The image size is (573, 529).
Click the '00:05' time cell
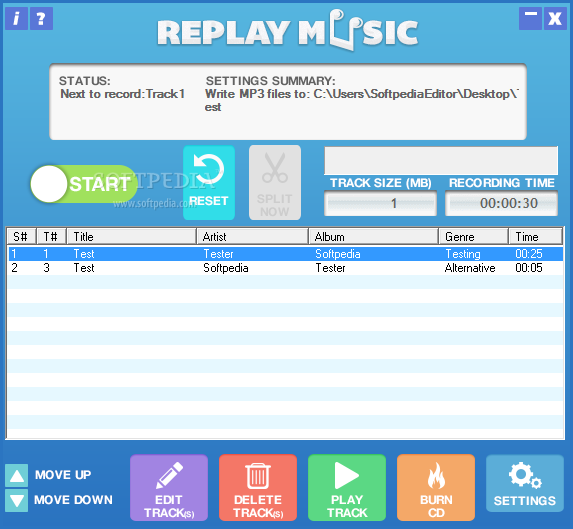pos(529,268)
